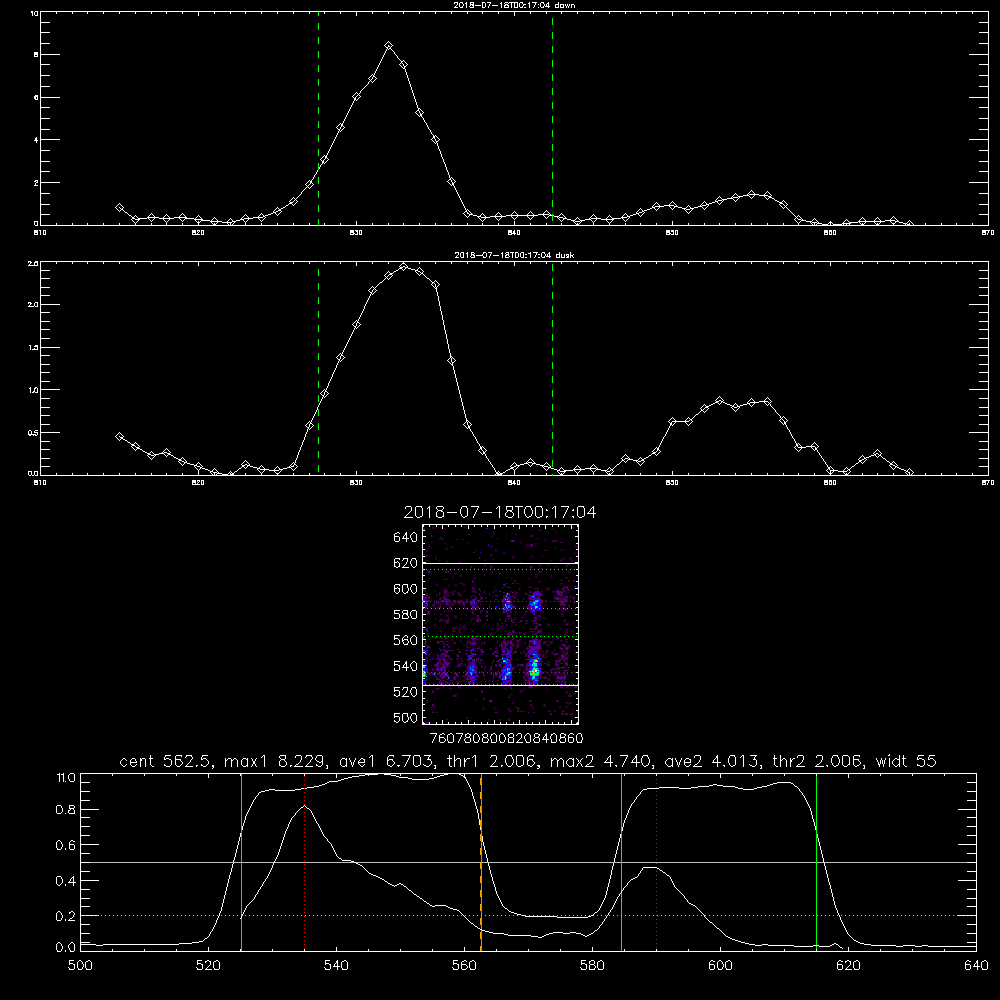Click y-axis label 520 beside spectral image

[x=405, y=692]
